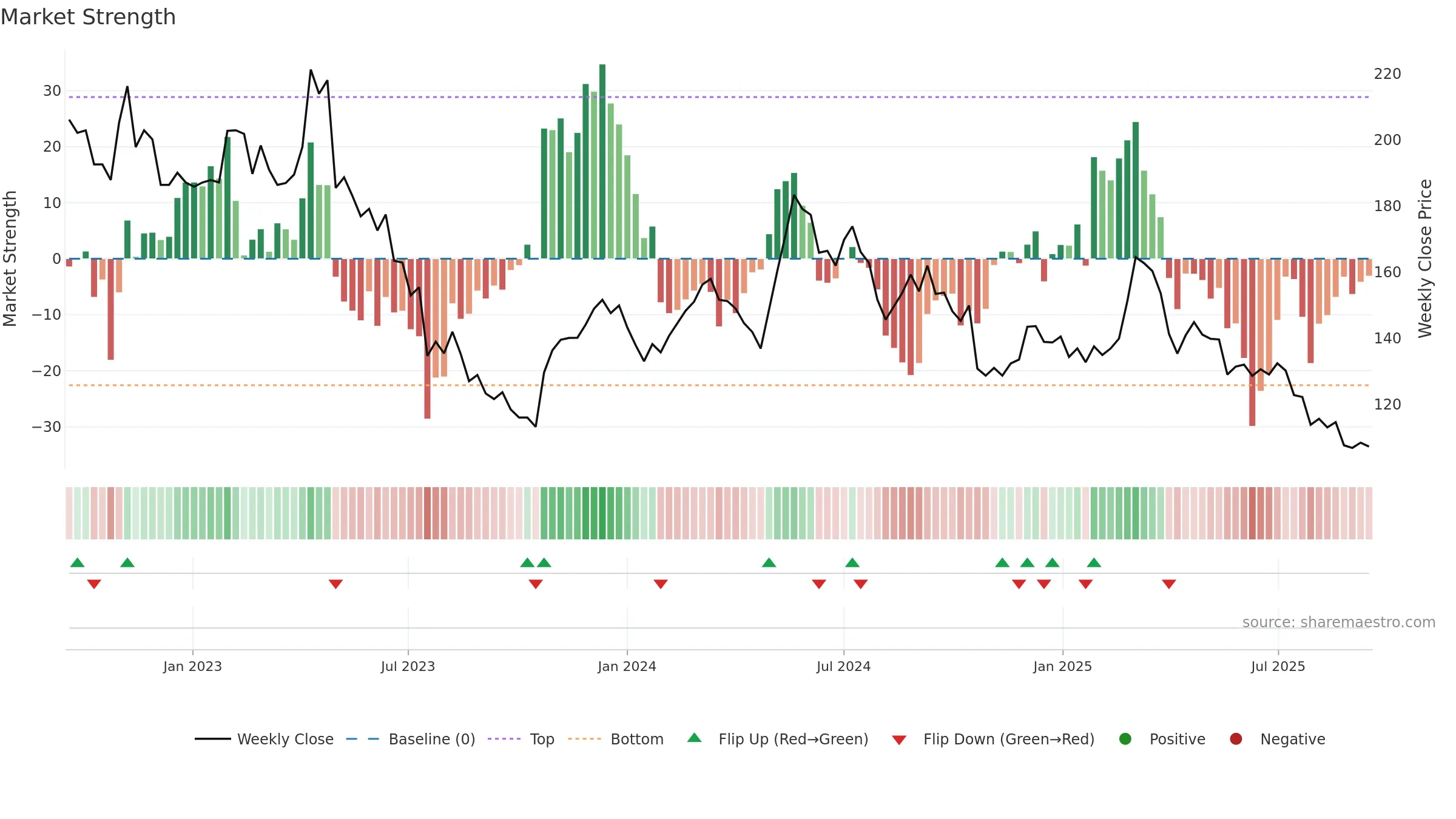Click the blue dashed Baseline legend sample
The width and height of the screenshot is (1456, 819).
[x=363, y=739]
